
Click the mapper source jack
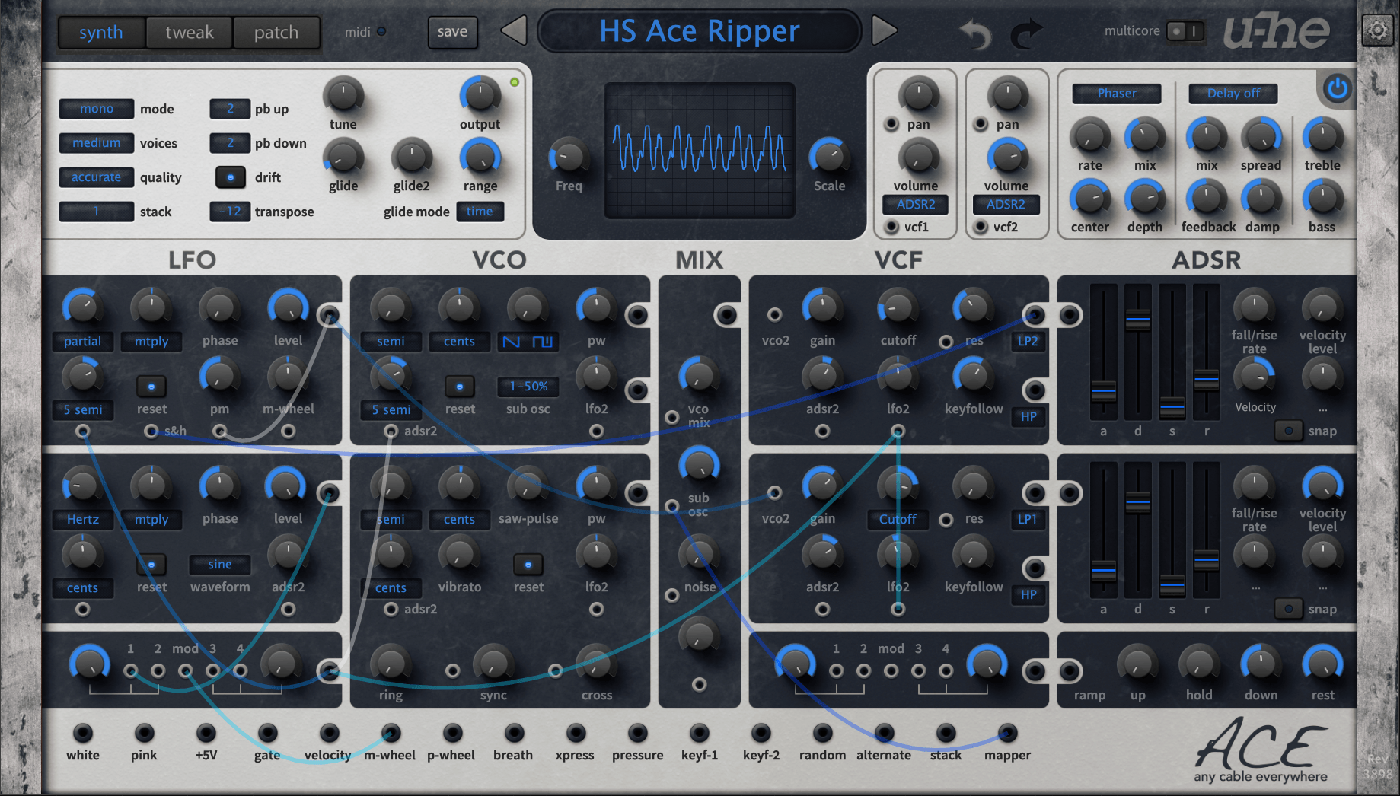[1007, 733]
